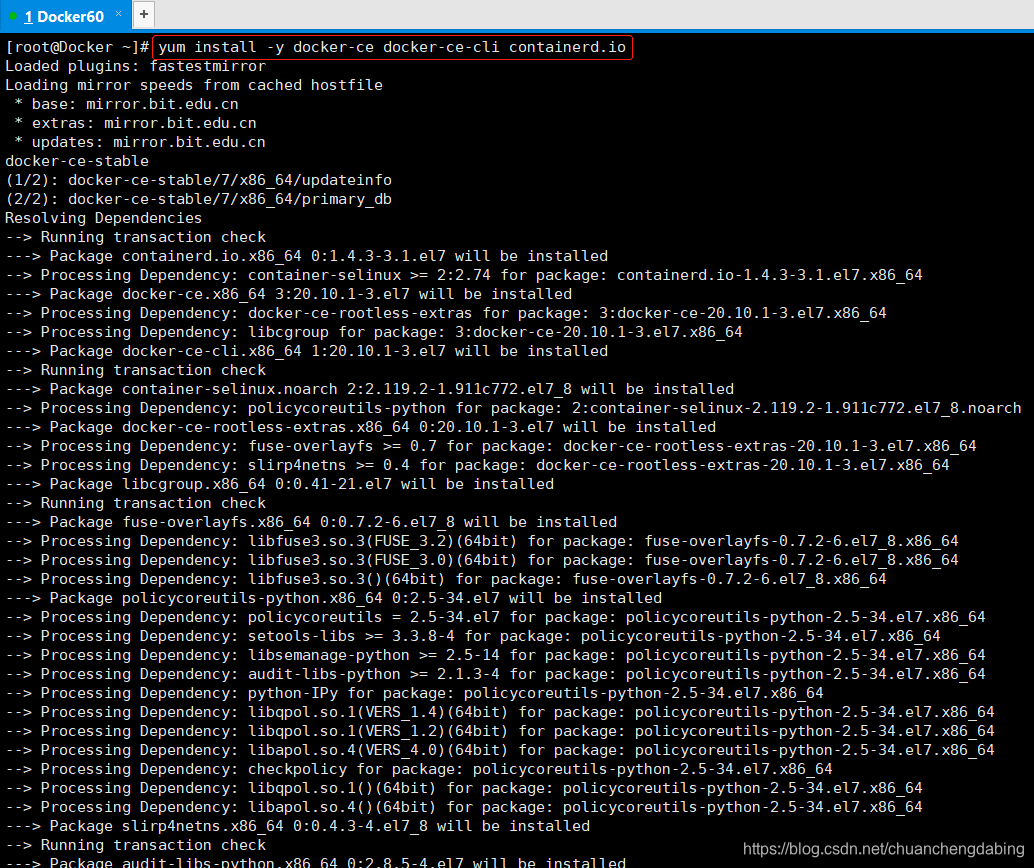Click libqpol.so.1(VERS_1.2) dependency line

coord(500,731)
